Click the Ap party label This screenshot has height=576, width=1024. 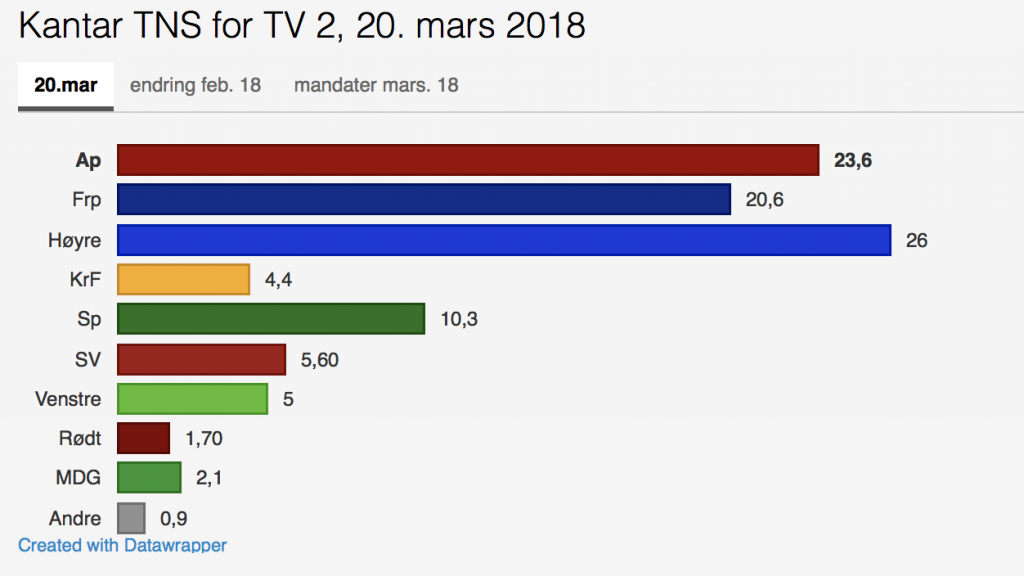coord(88,160)
